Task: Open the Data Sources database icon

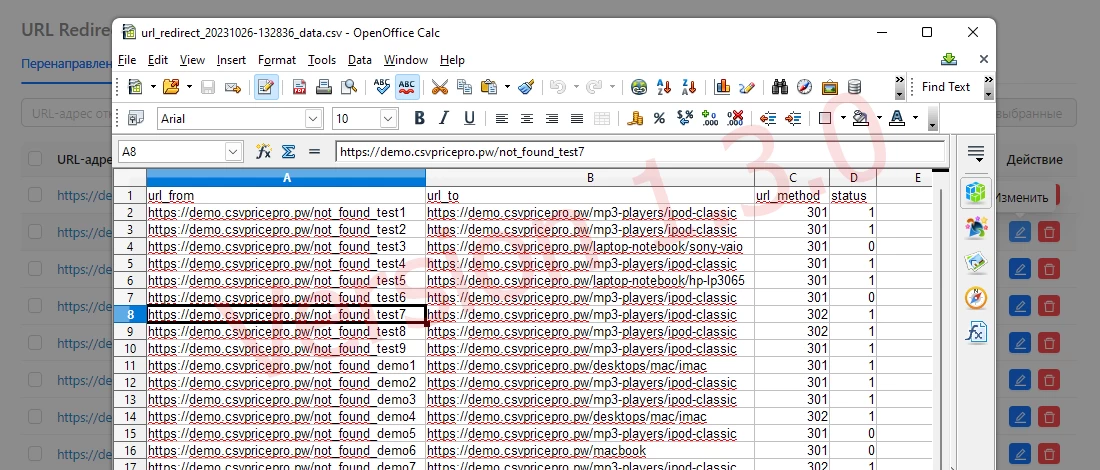Action: [x=854, y=87]
